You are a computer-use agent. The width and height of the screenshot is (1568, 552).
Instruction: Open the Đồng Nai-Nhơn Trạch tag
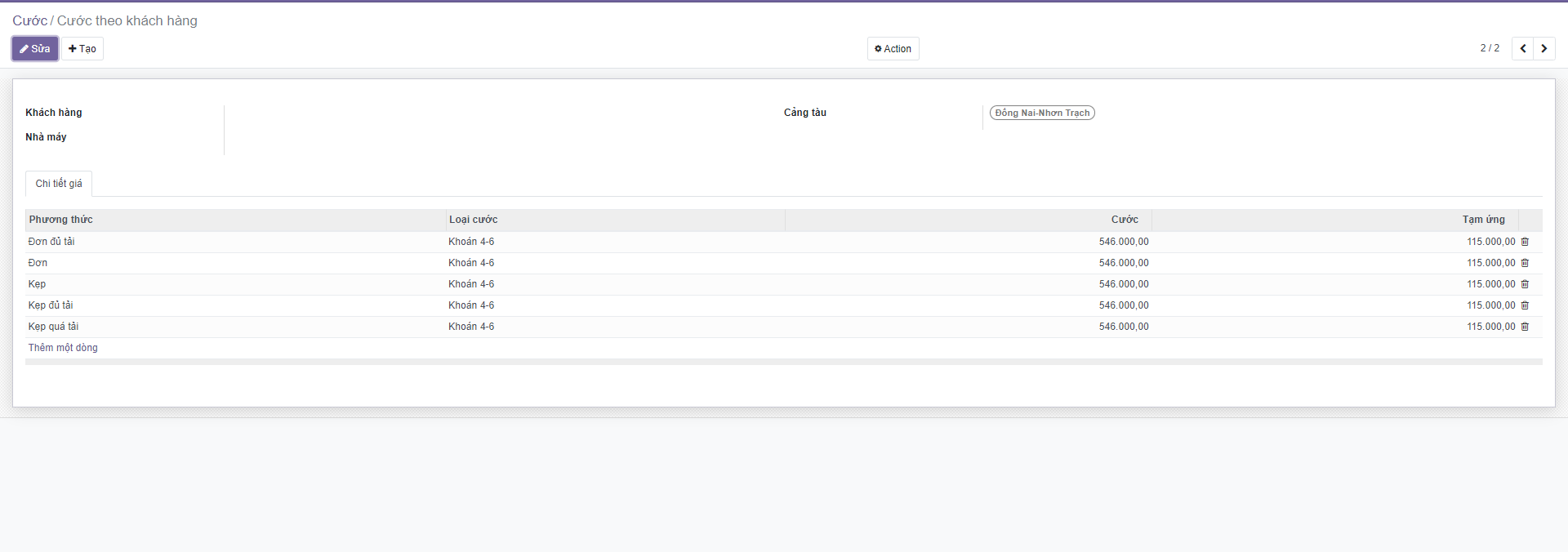click(1042, 113)
